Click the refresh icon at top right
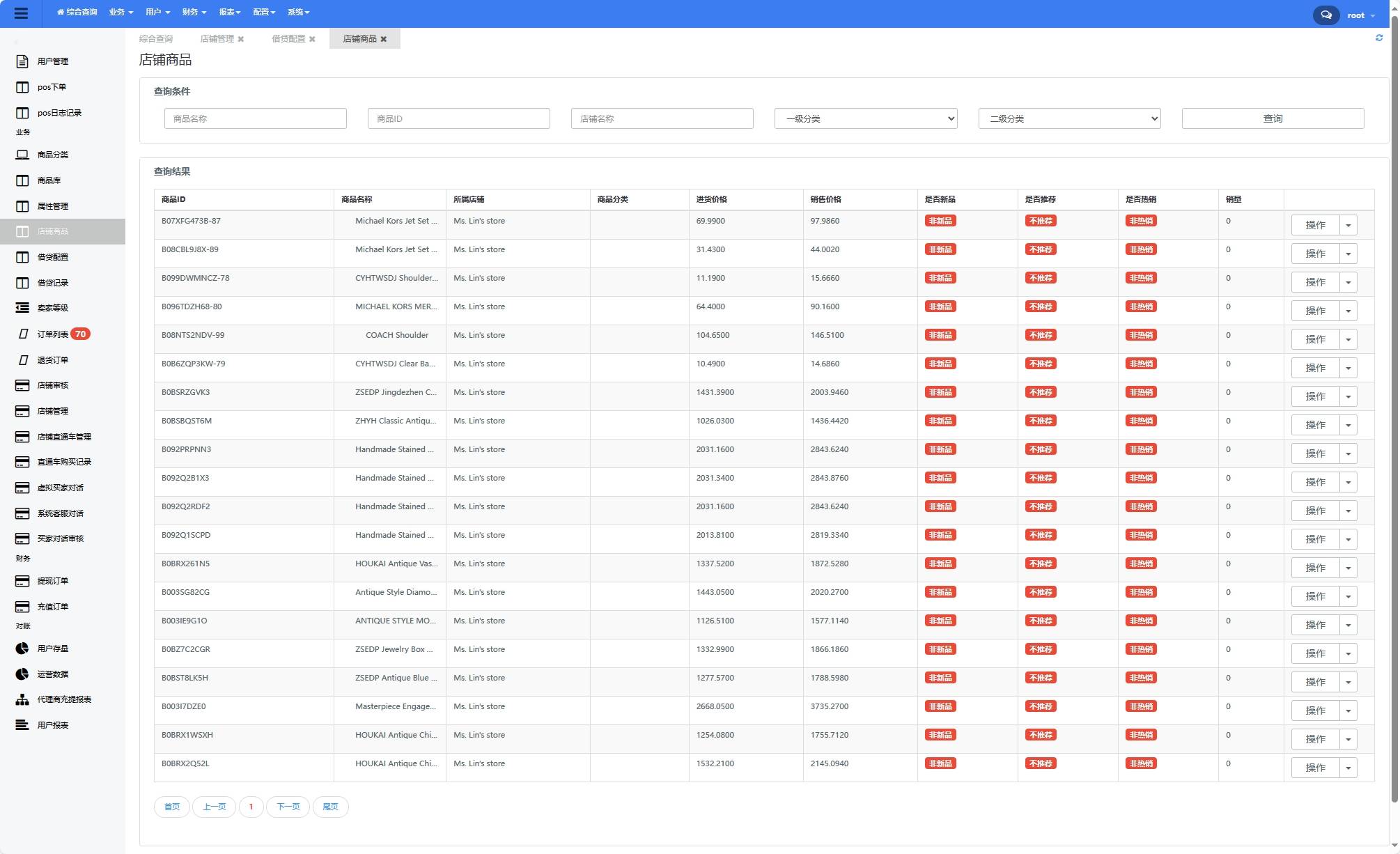This screenshot has height=854, width=1400. pos(1378,38)
